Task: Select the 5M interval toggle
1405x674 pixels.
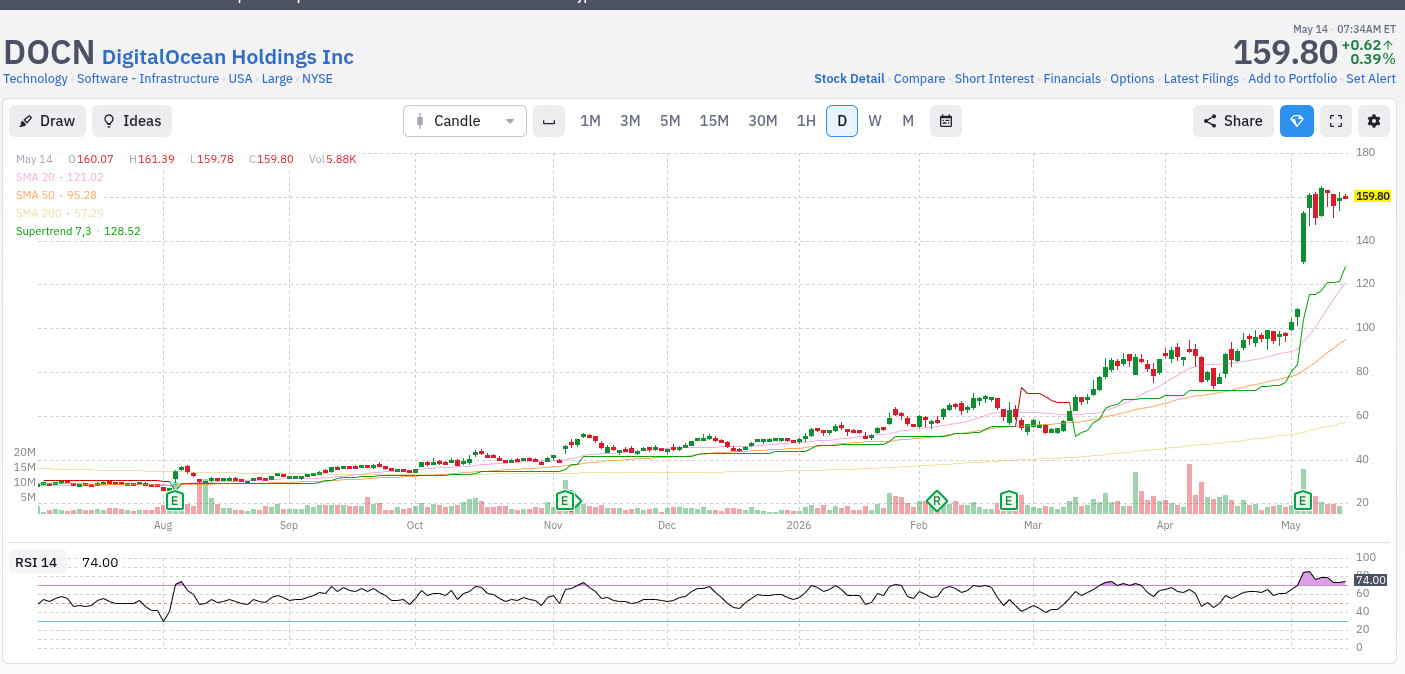Action: tap(670, 121)
